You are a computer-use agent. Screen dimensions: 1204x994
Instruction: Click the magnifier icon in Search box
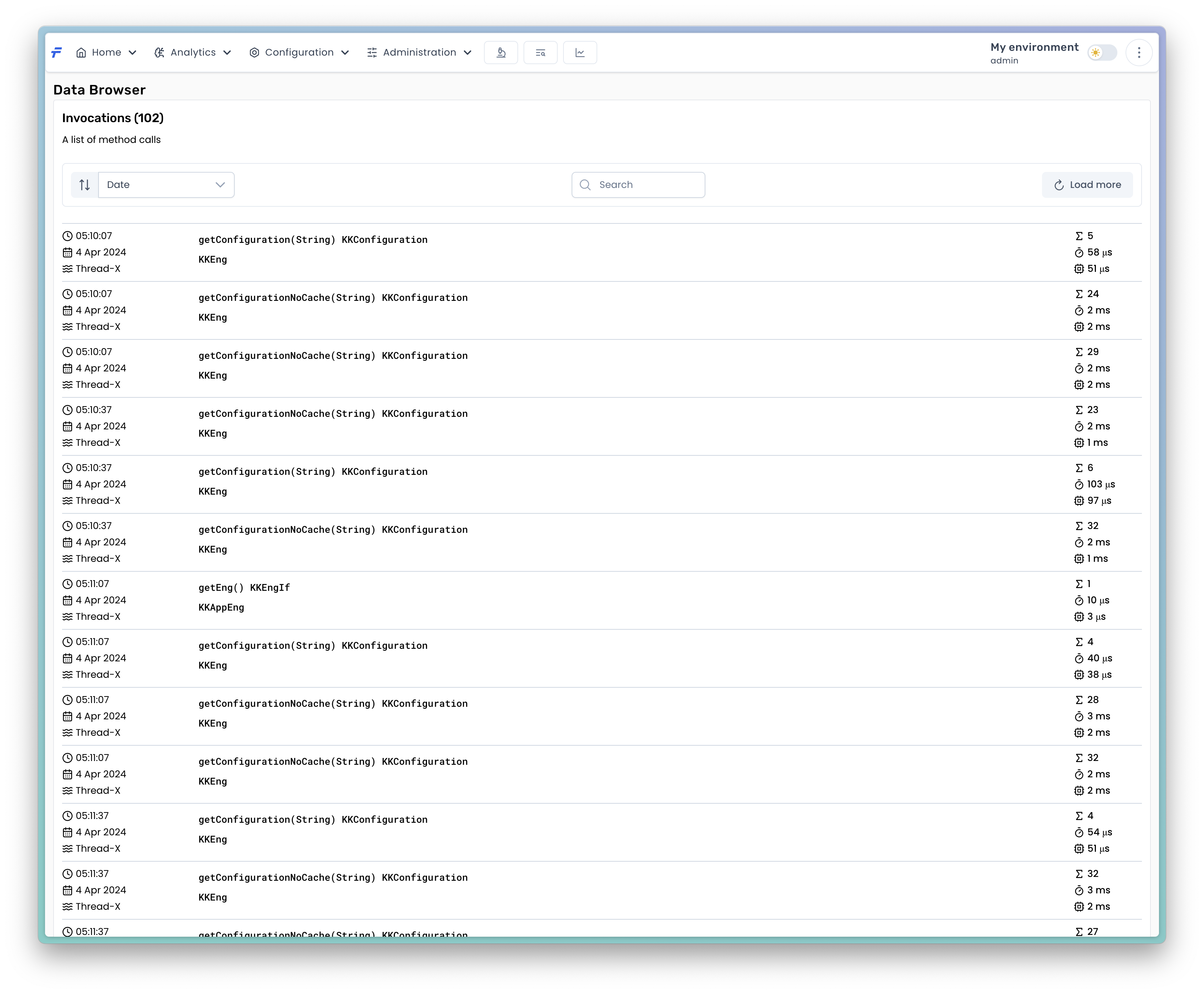pos(585,185)
